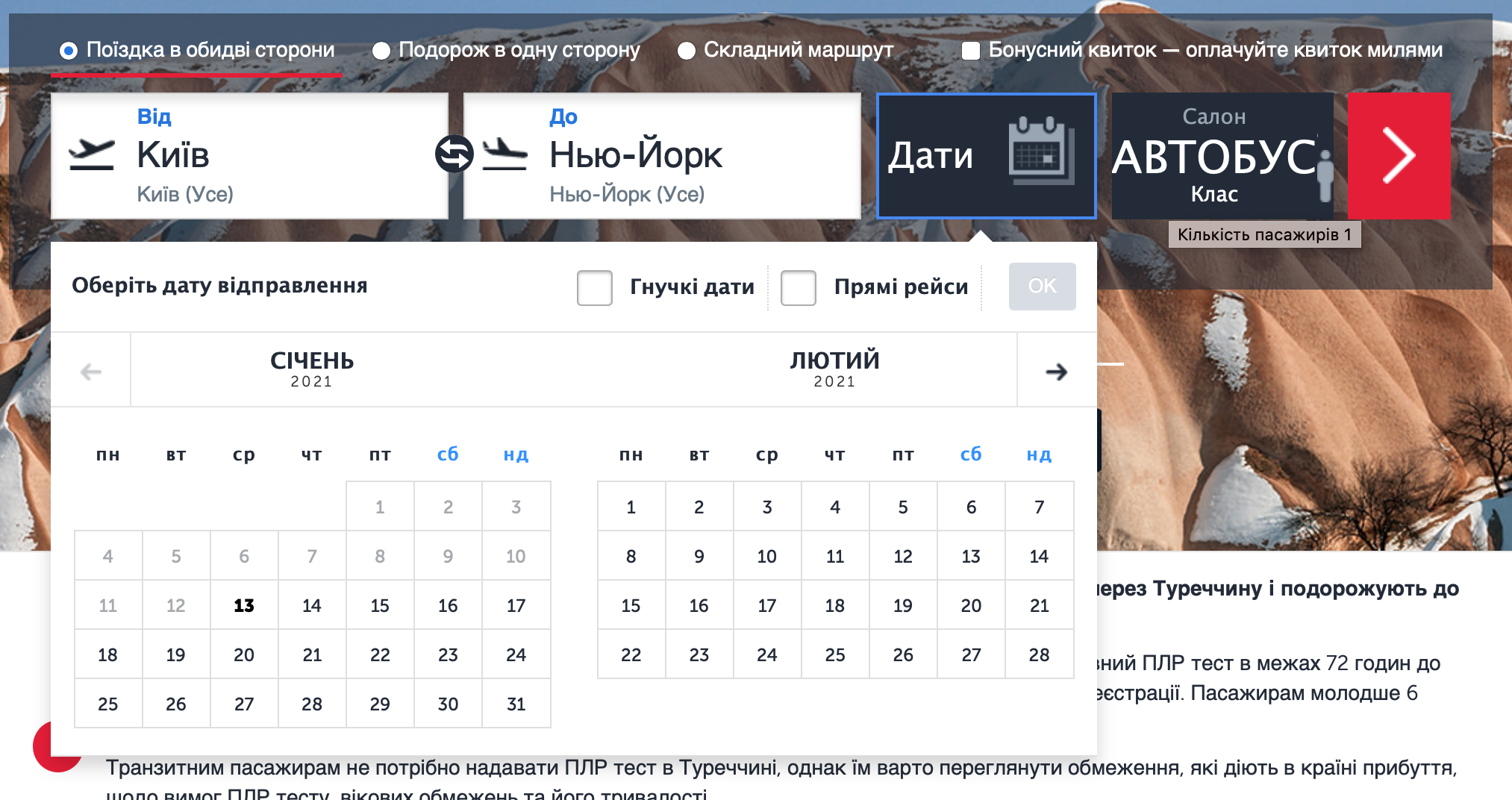
Task: Click the passenger figure icon in cabin box
Action: (x=1325, y=175)
